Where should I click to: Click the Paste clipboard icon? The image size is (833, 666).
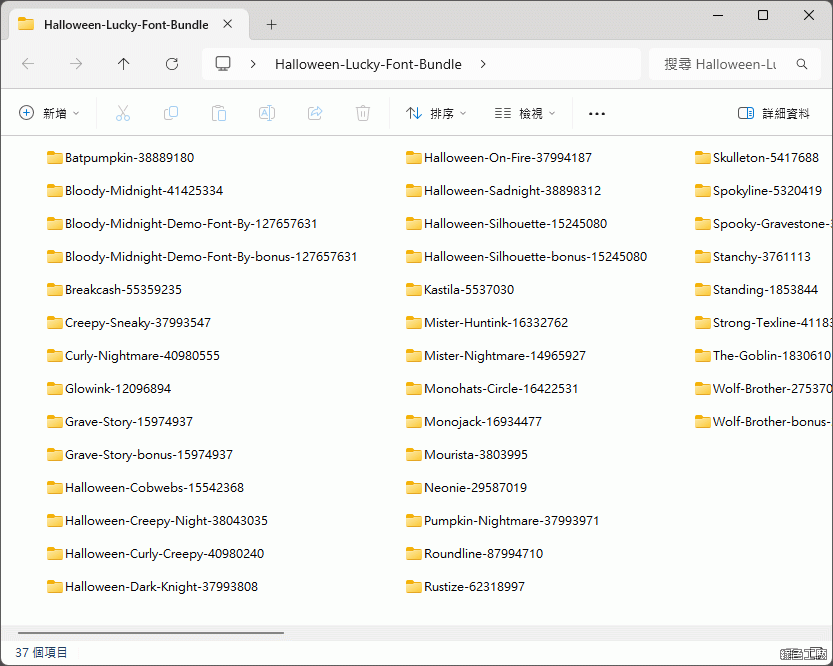[x=219, y=113]
